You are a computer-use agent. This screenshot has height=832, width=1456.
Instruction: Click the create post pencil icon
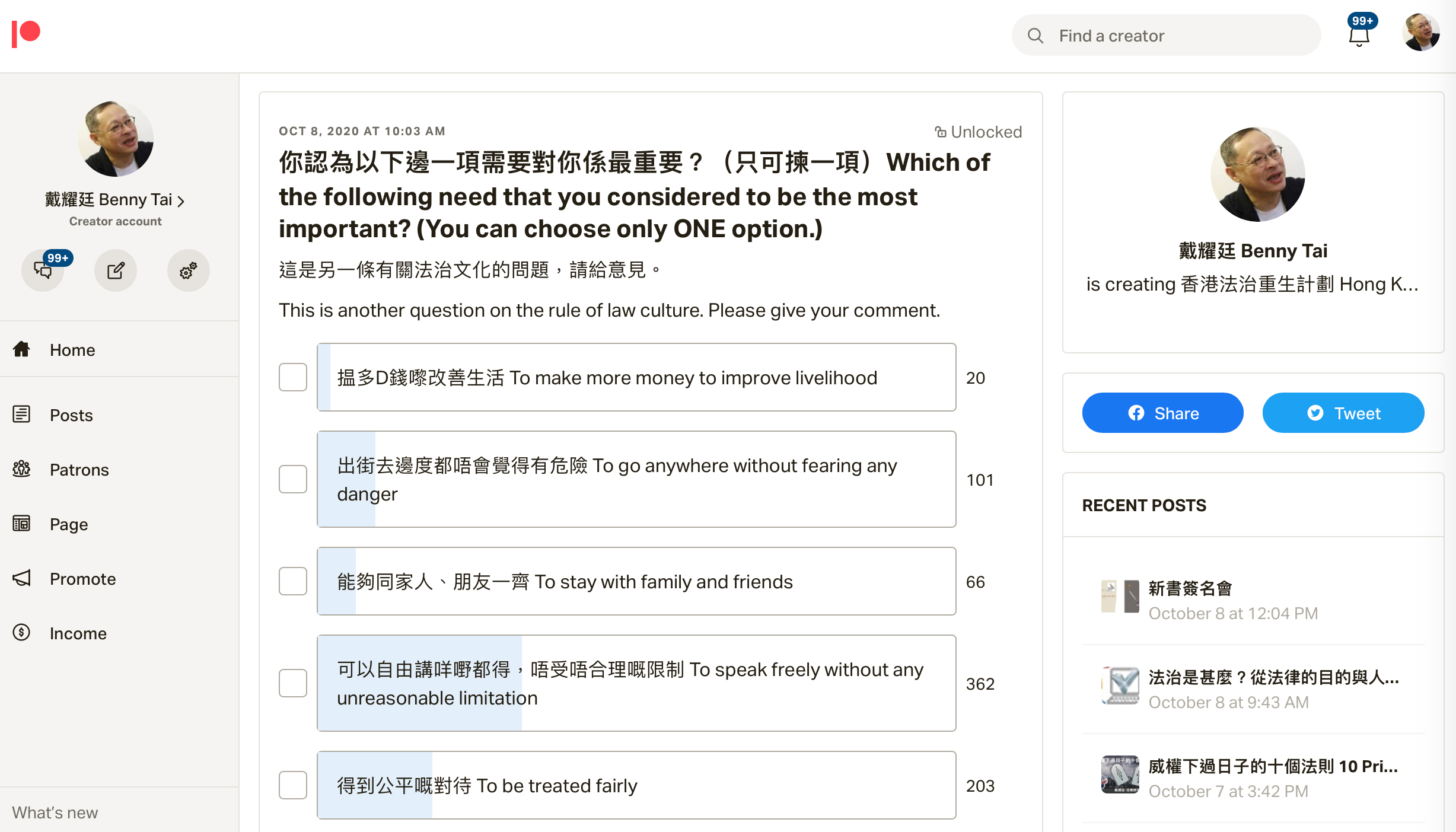pyautogui.click(x=116, y=270)
